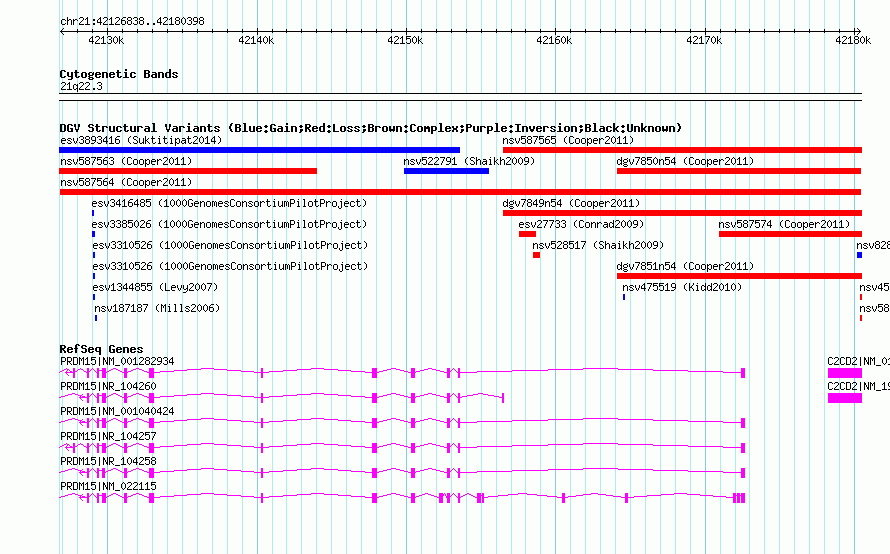The height and width of the screenshot is (554, 890).
Task: Open the nsv587574 (Cooper2011) variant label
Action: coord(784,224)
